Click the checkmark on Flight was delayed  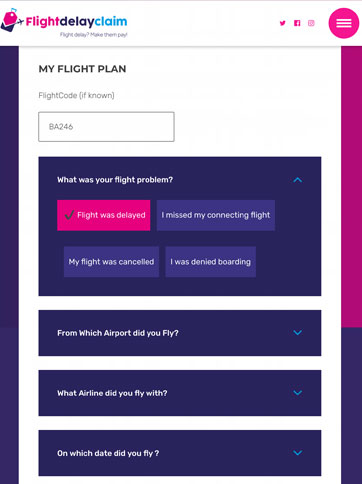click(x=69, y=215)
